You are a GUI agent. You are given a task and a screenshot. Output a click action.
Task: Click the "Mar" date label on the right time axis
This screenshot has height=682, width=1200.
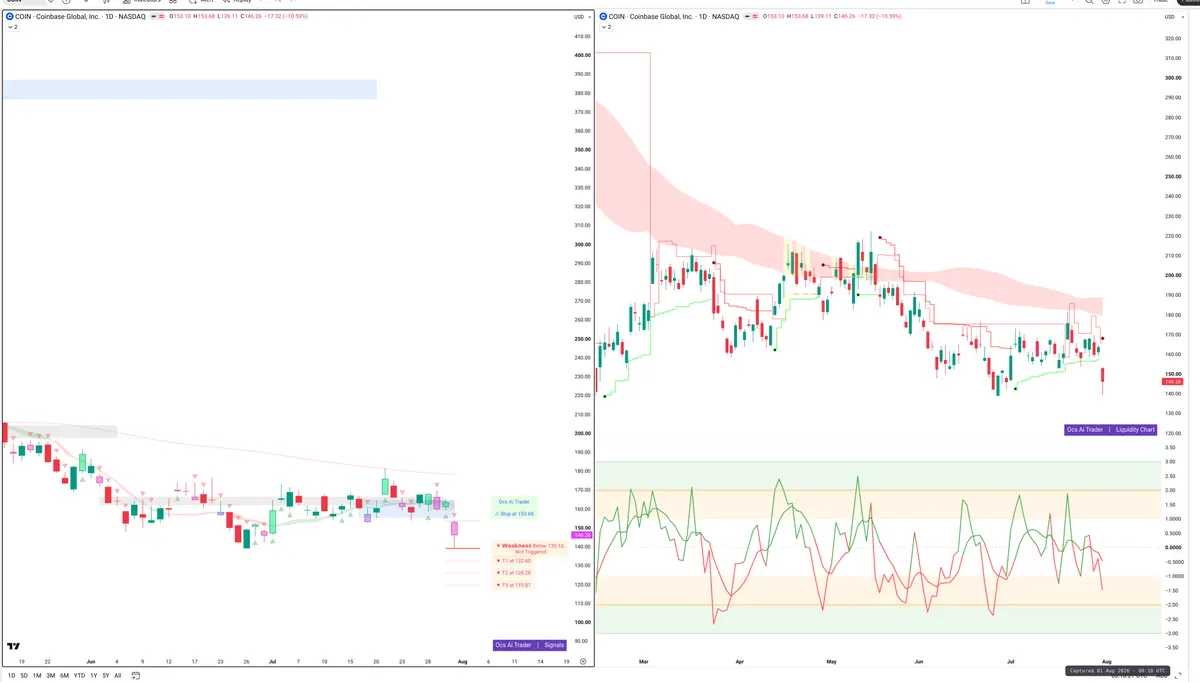pos(645,661)
